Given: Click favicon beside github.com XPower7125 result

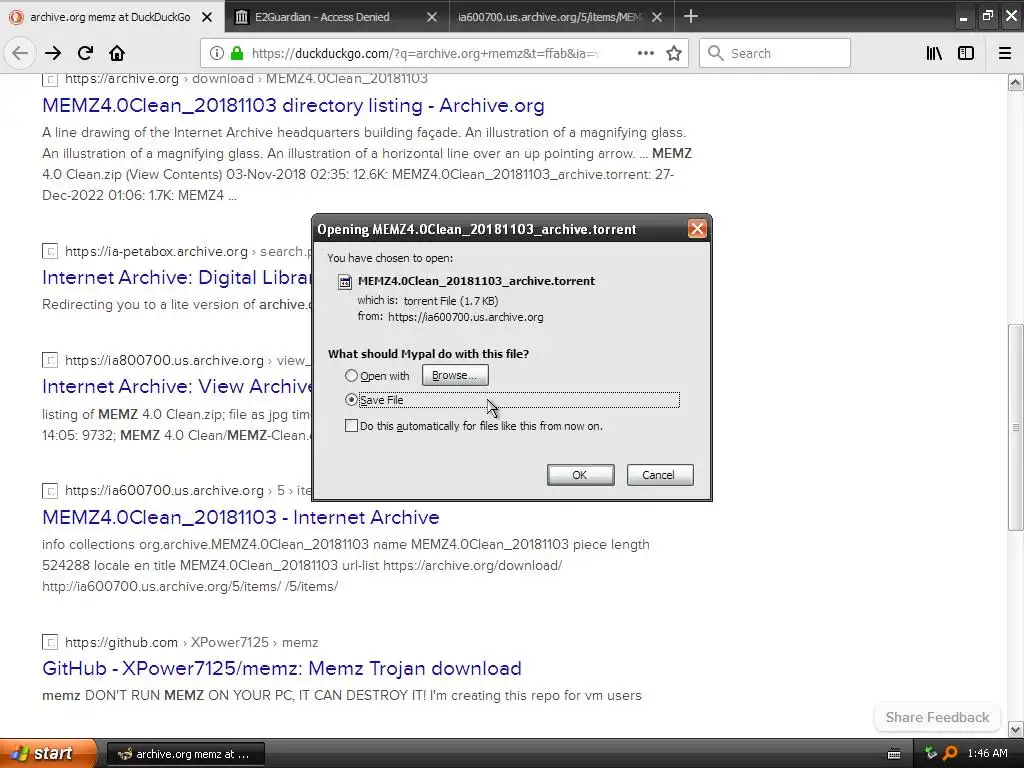Looking at the screenshot, I should (50, 642).
